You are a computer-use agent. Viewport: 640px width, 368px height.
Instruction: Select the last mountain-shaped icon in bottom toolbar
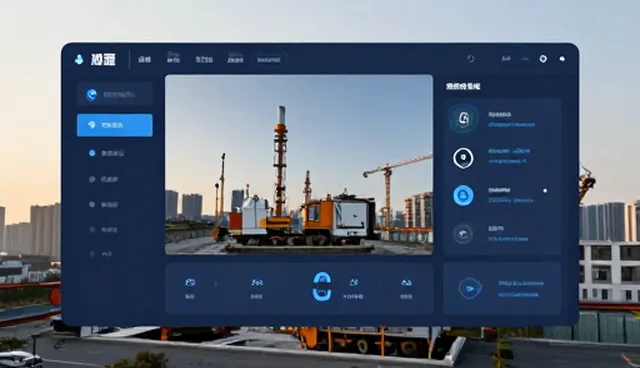(406, 282)
